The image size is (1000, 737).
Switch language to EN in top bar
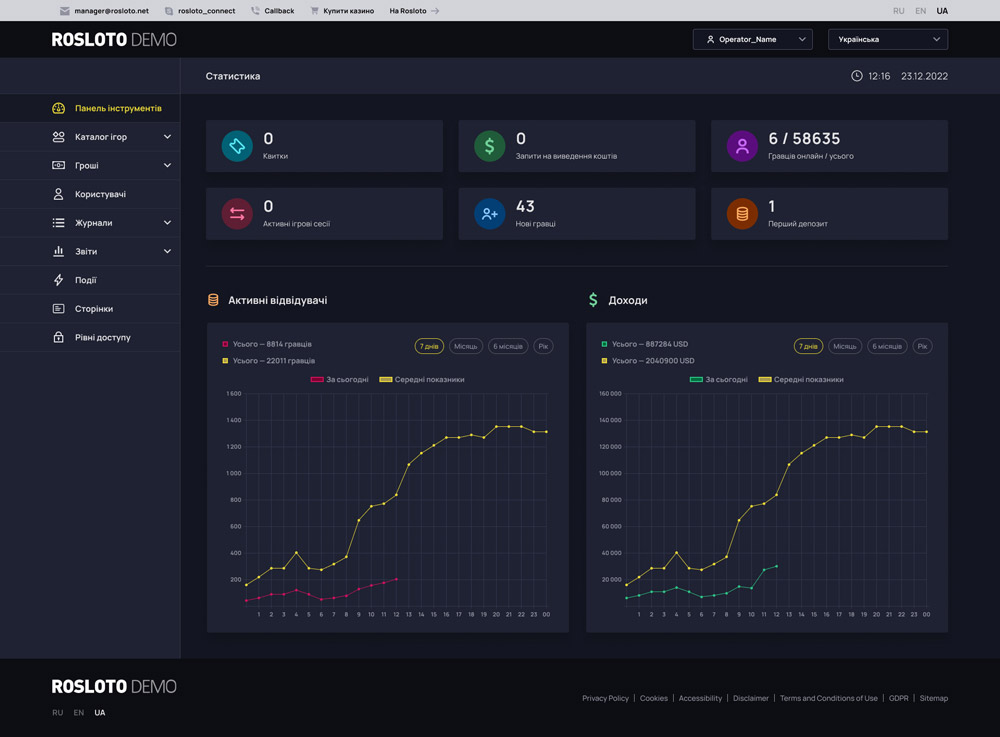pyautogui.click(x=920, y=11)
